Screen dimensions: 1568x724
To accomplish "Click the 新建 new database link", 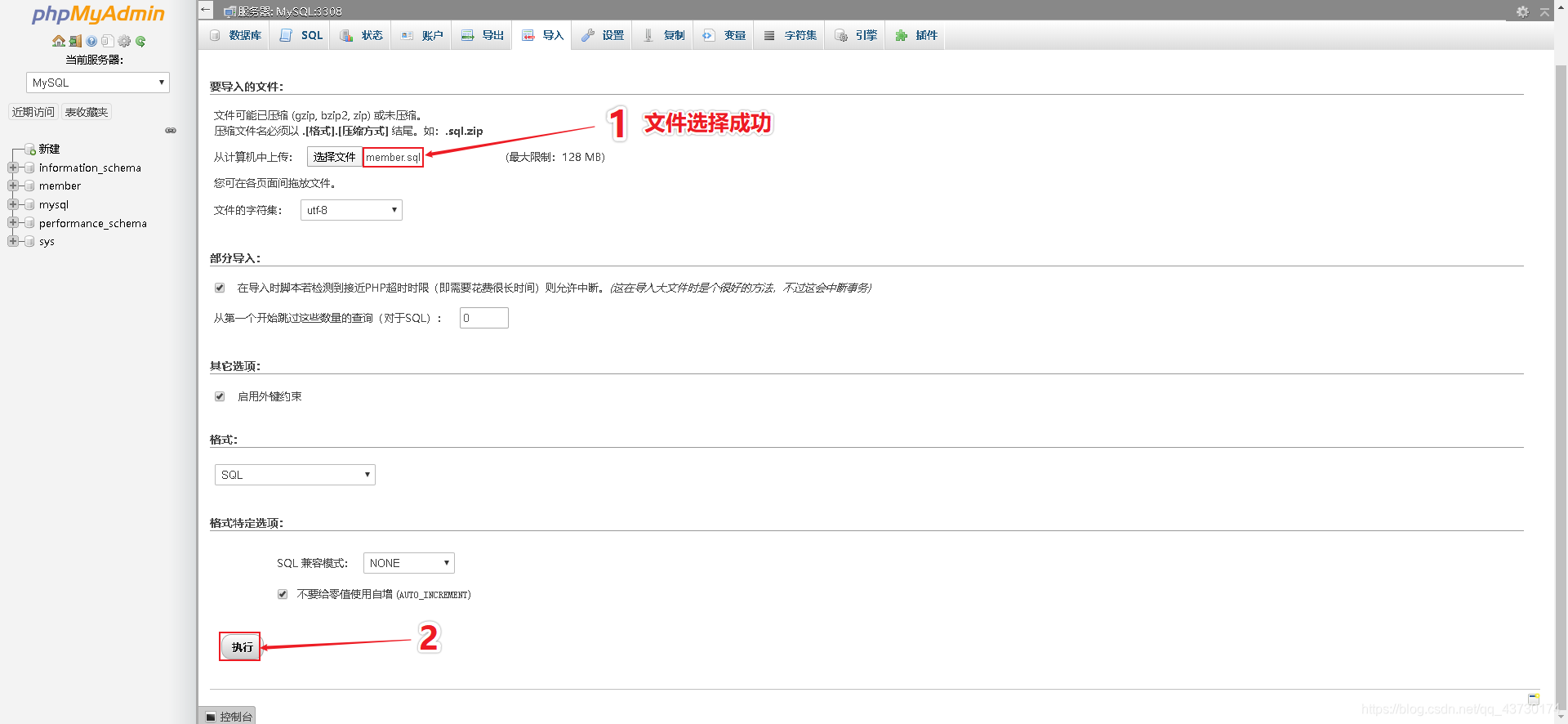I will [49, 149].
